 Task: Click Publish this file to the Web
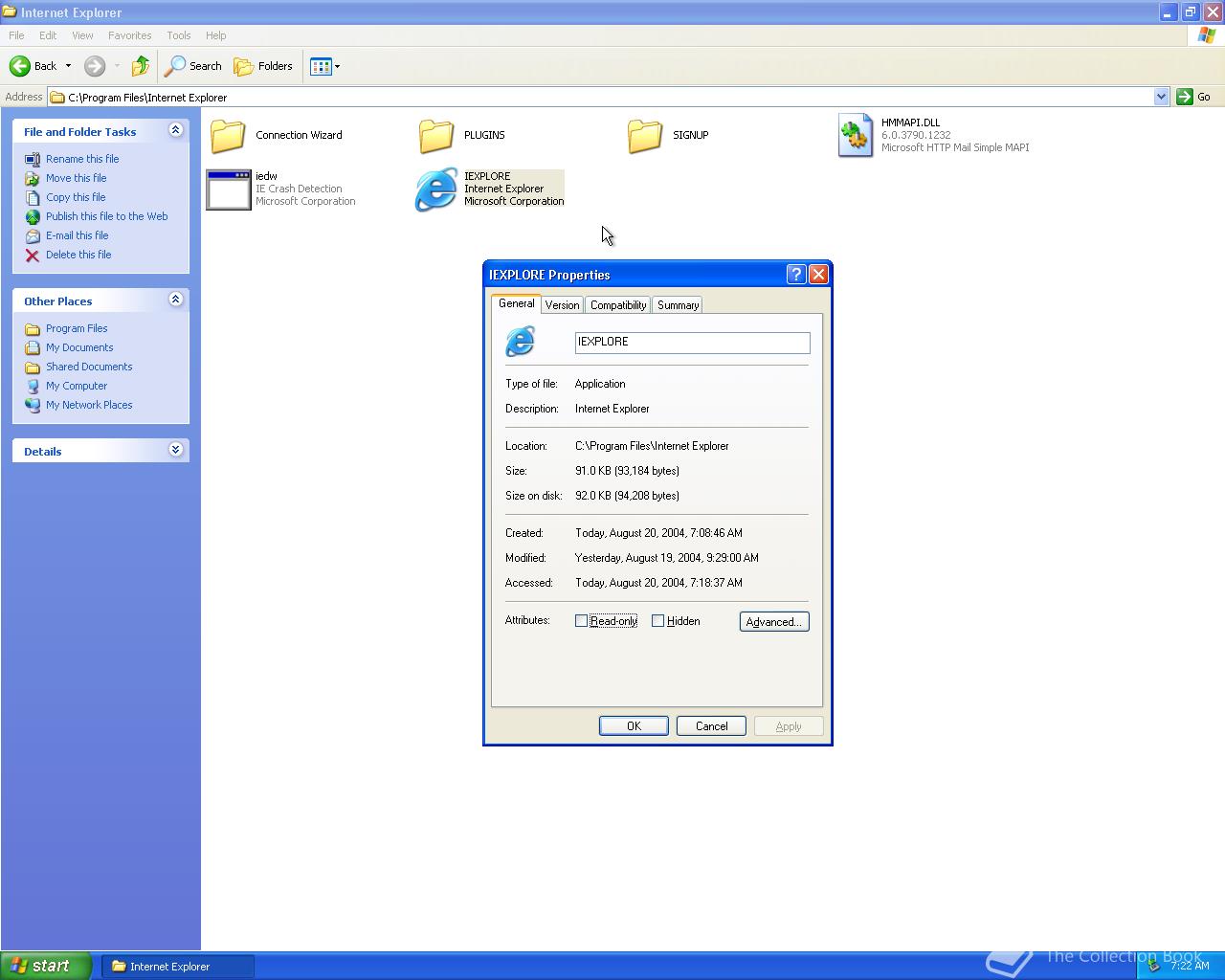pyautogui.click(x=106, y=216)
